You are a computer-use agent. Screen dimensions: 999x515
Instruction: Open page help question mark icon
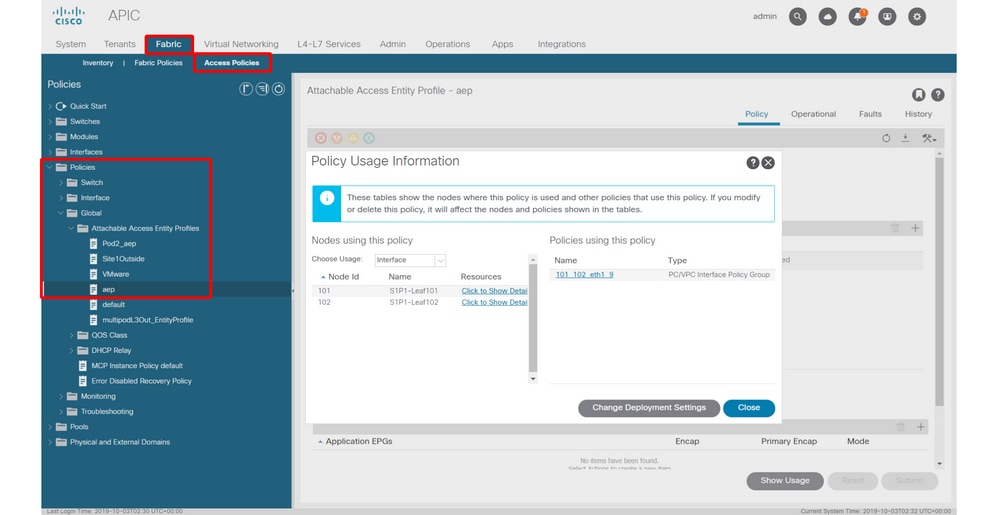938,94
